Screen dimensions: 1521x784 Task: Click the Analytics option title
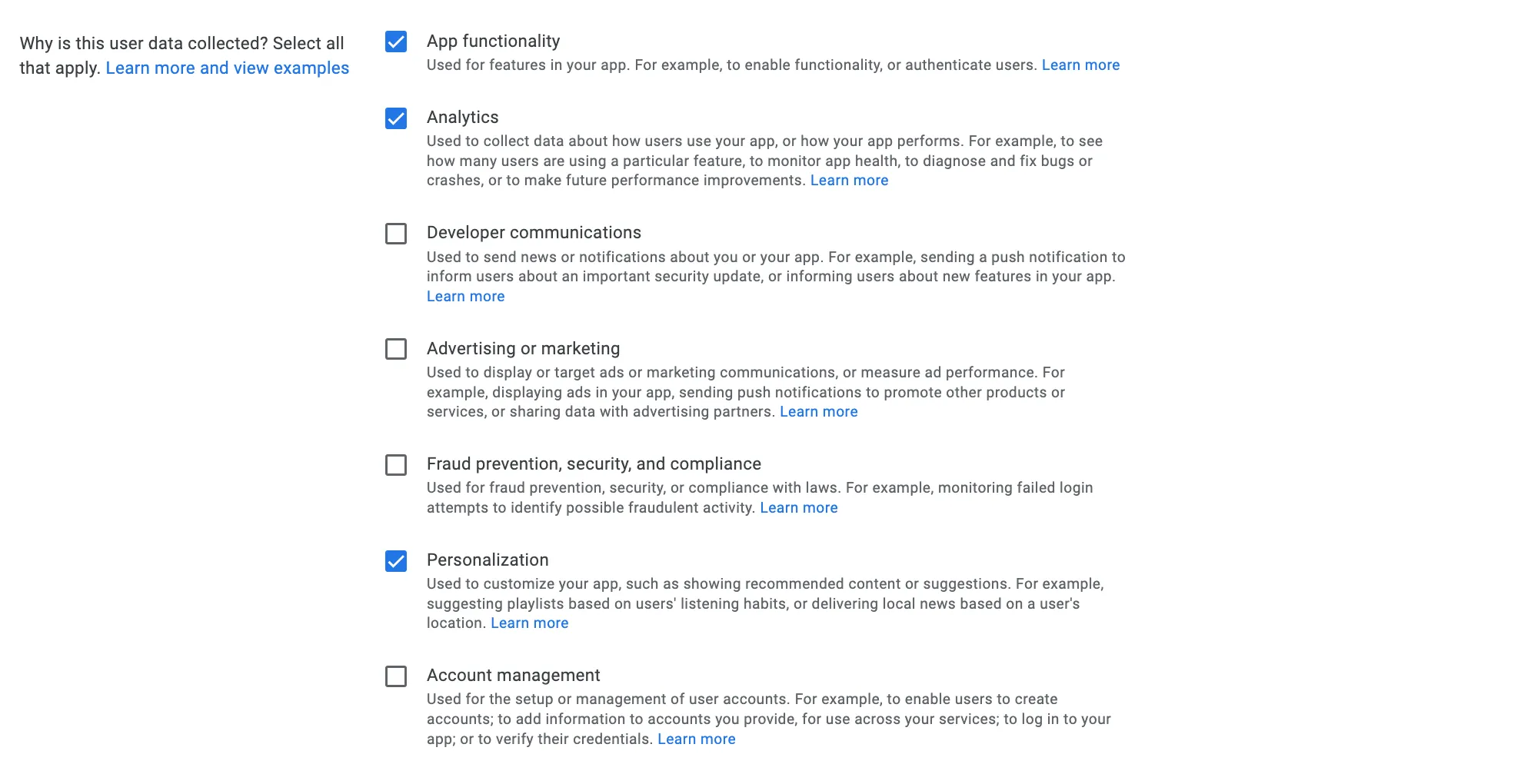point(462,118)
